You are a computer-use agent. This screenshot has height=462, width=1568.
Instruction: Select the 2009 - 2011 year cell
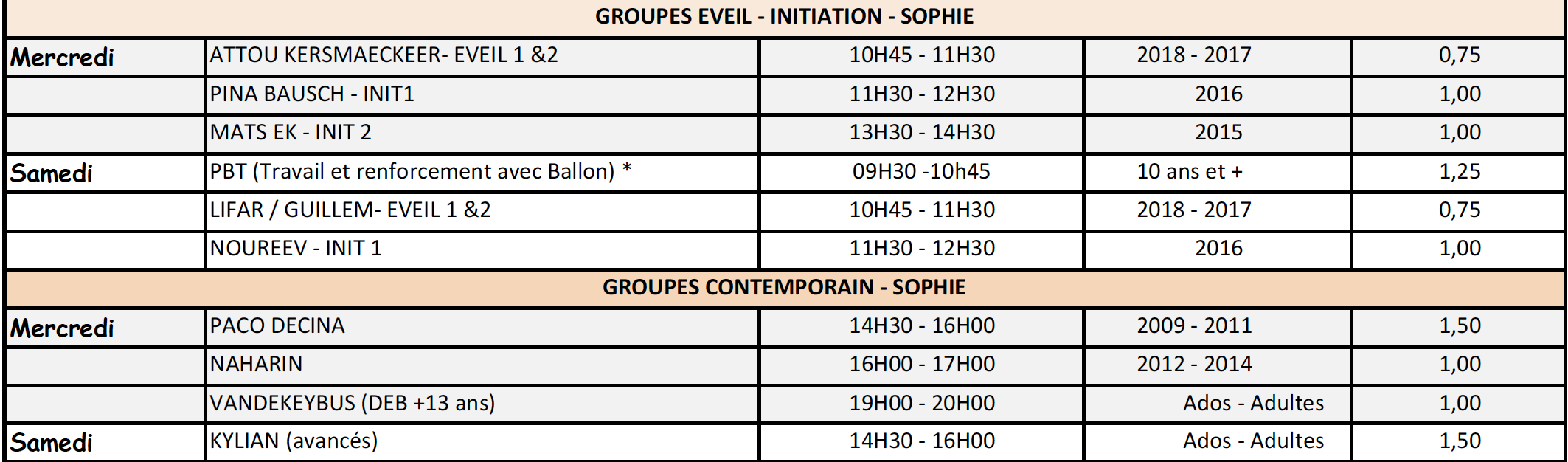click(x=1218, y=326)
